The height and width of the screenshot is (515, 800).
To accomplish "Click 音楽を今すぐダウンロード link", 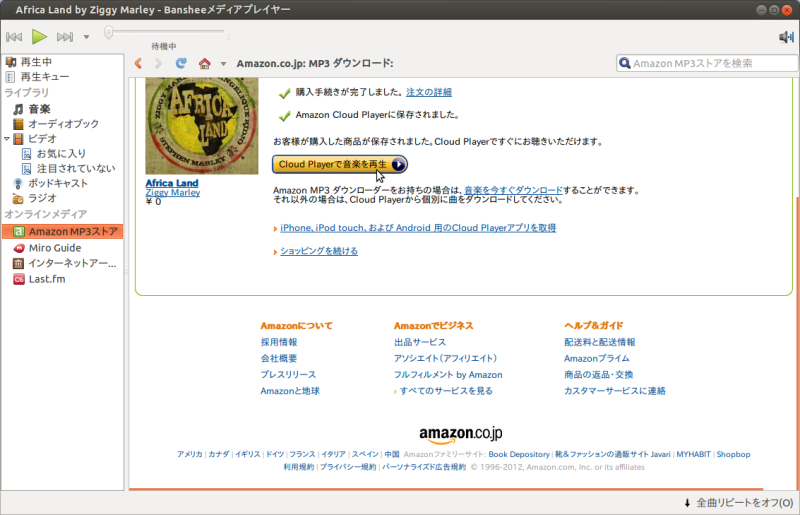I will [513, 190].
